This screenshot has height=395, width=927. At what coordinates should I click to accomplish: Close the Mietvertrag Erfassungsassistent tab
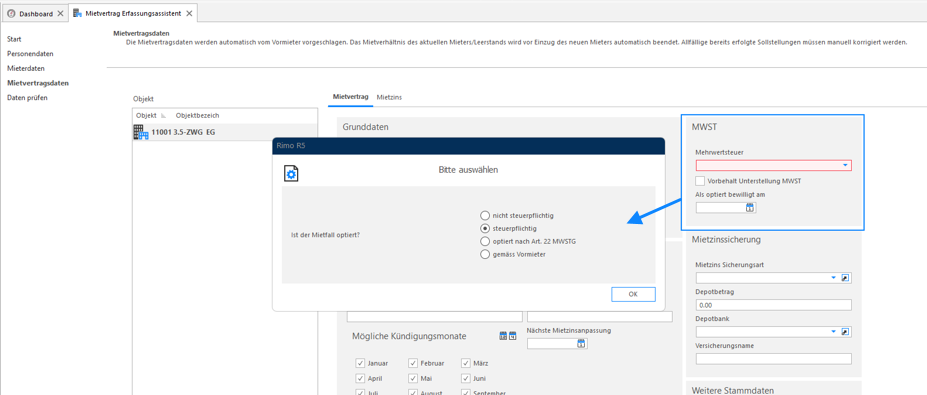(x=189, y=13)
